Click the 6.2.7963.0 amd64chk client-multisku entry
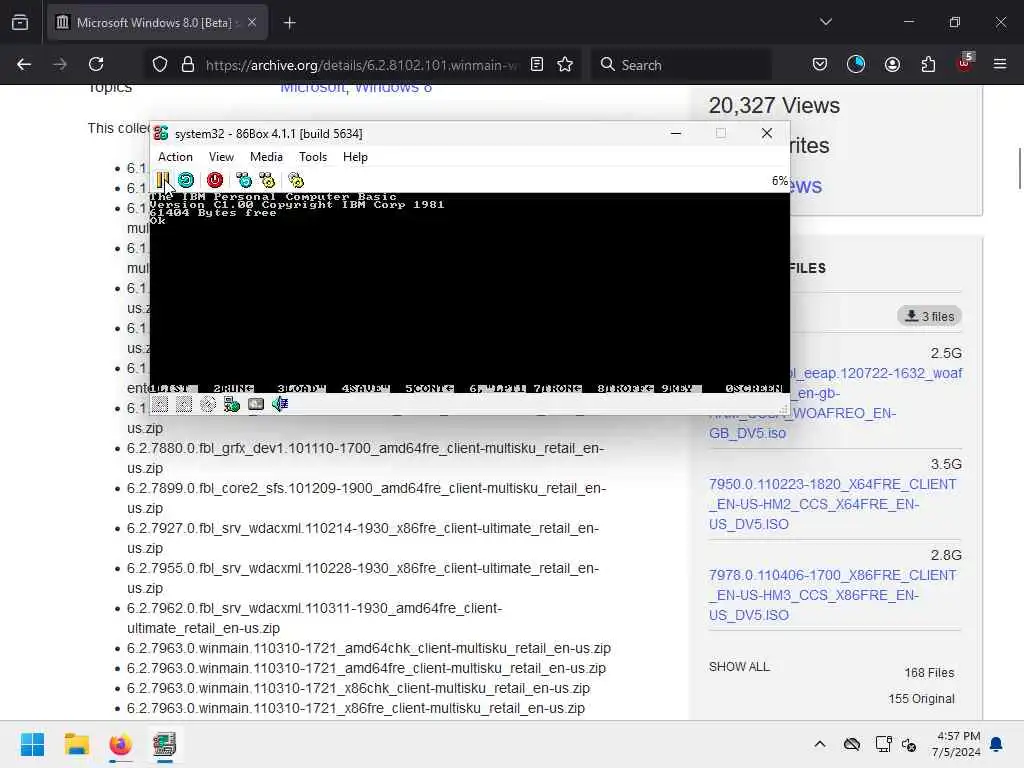Screen dimensions: 1024x768 point(369,648)
